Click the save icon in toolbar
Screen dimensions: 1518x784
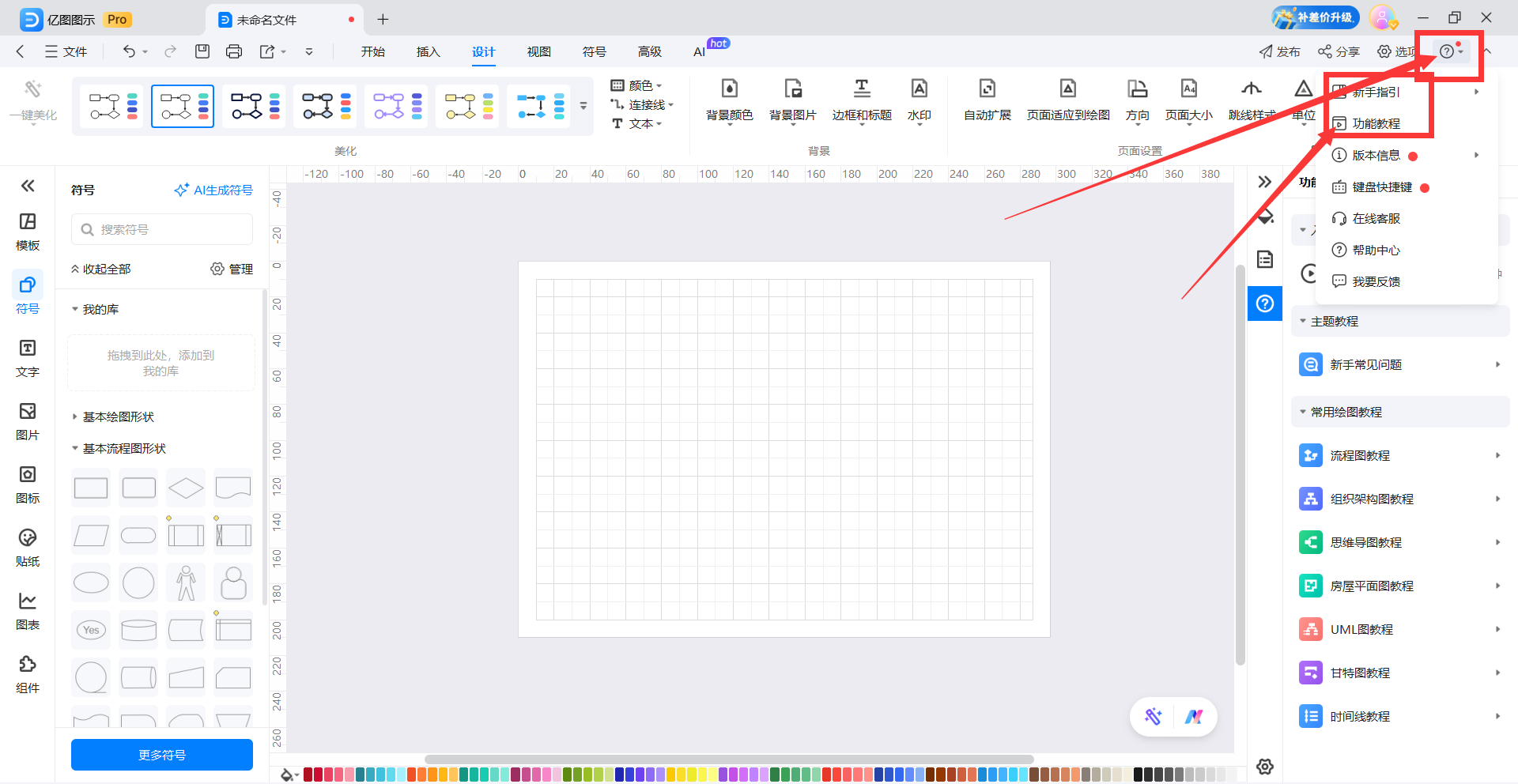pos(202,51)
